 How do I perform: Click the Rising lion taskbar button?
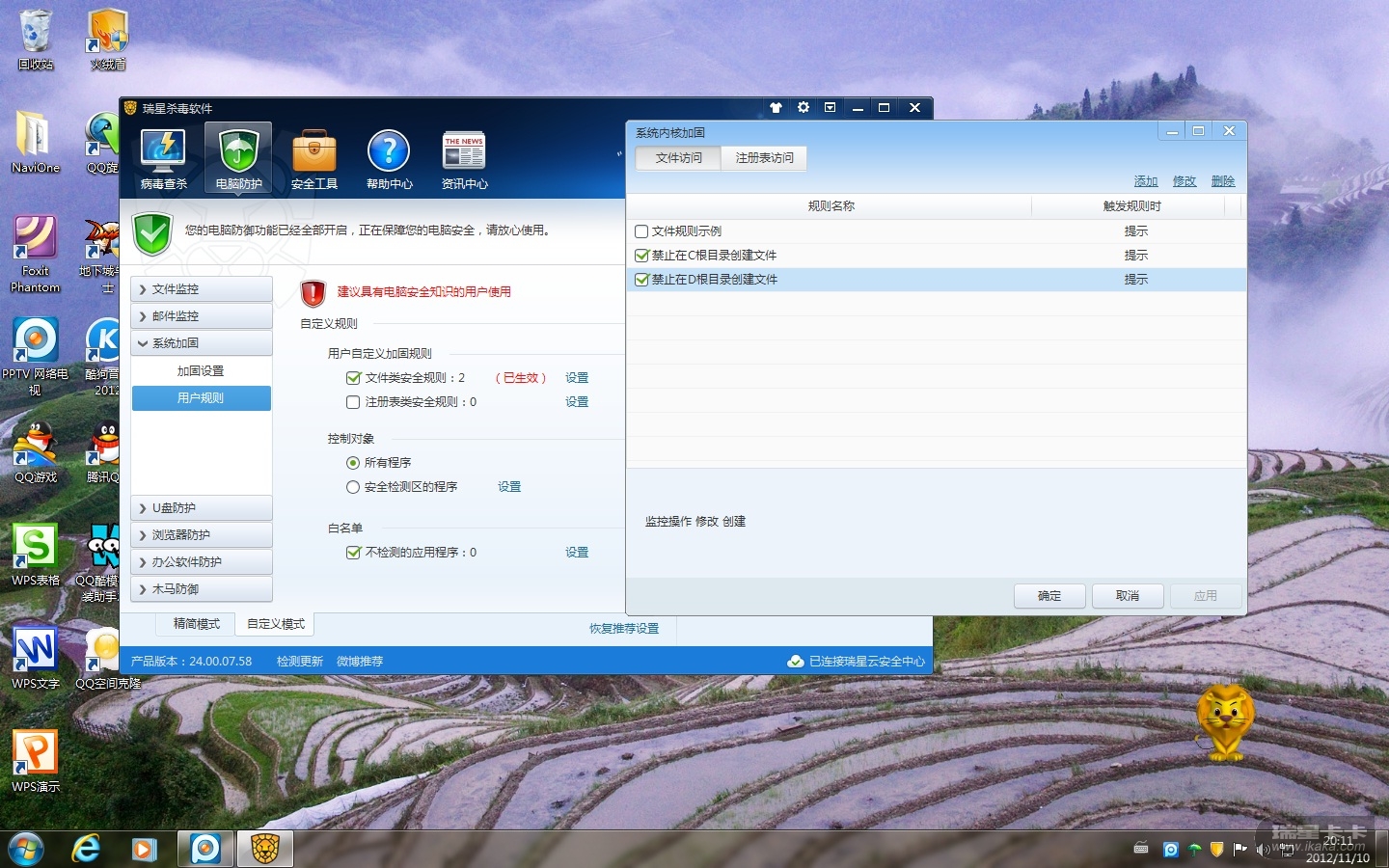[265, 849]
